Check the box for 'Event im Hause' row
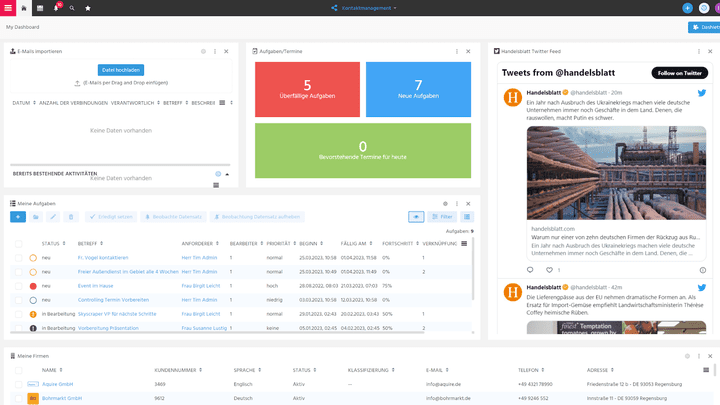The width and height of the screenshot is (720, 405). 18,285
